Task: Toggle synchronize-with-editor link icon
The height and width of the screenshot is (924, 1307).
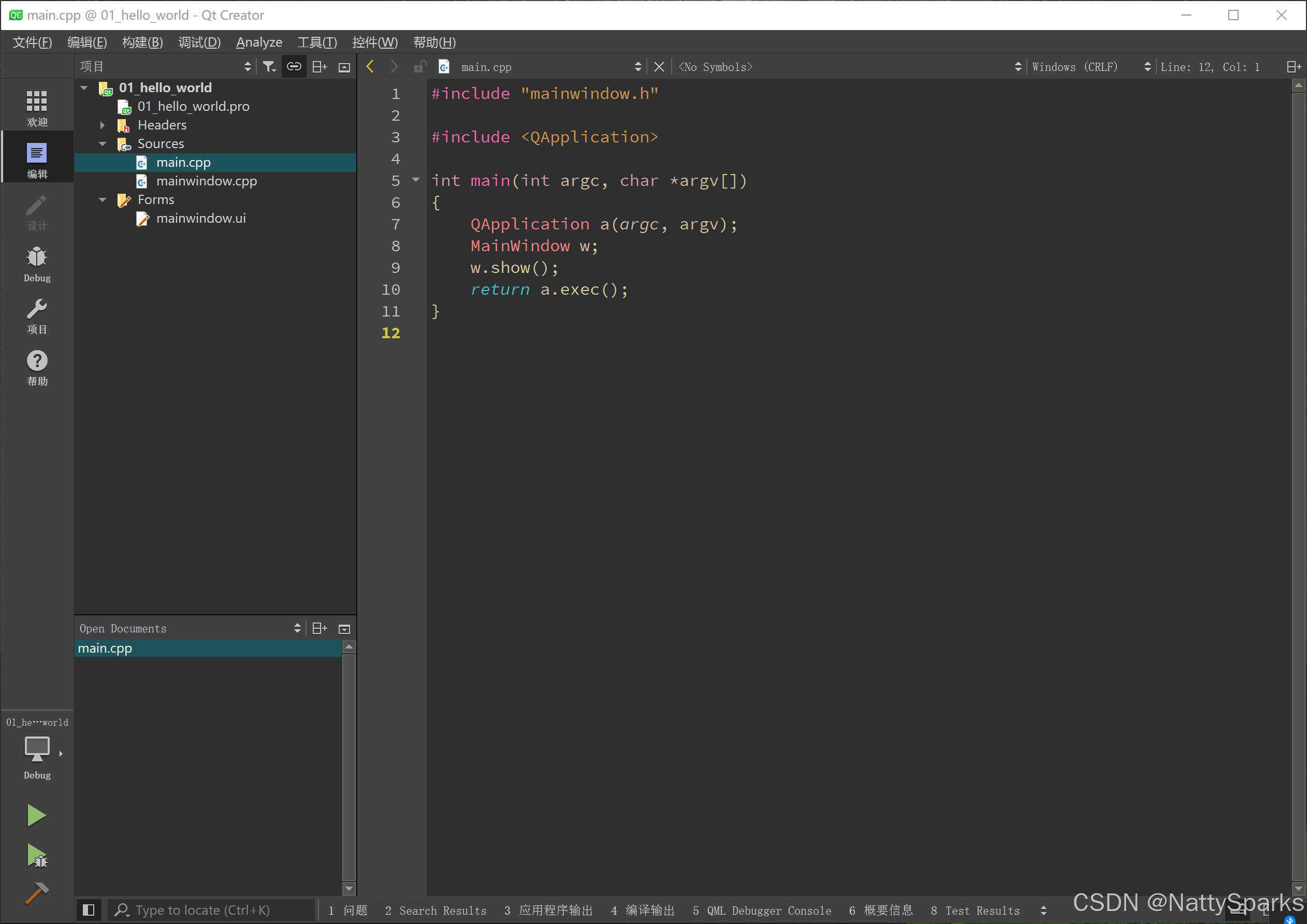Action: click(x=294, y=66)
